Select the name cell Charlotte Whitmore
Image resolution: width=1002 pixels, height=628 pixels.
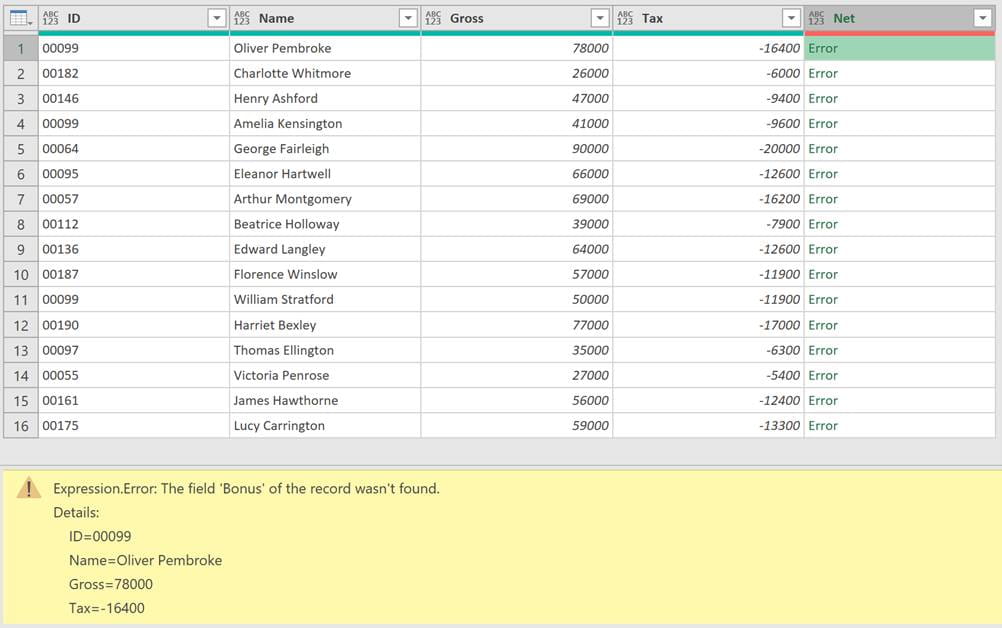[x=325, y=73]
